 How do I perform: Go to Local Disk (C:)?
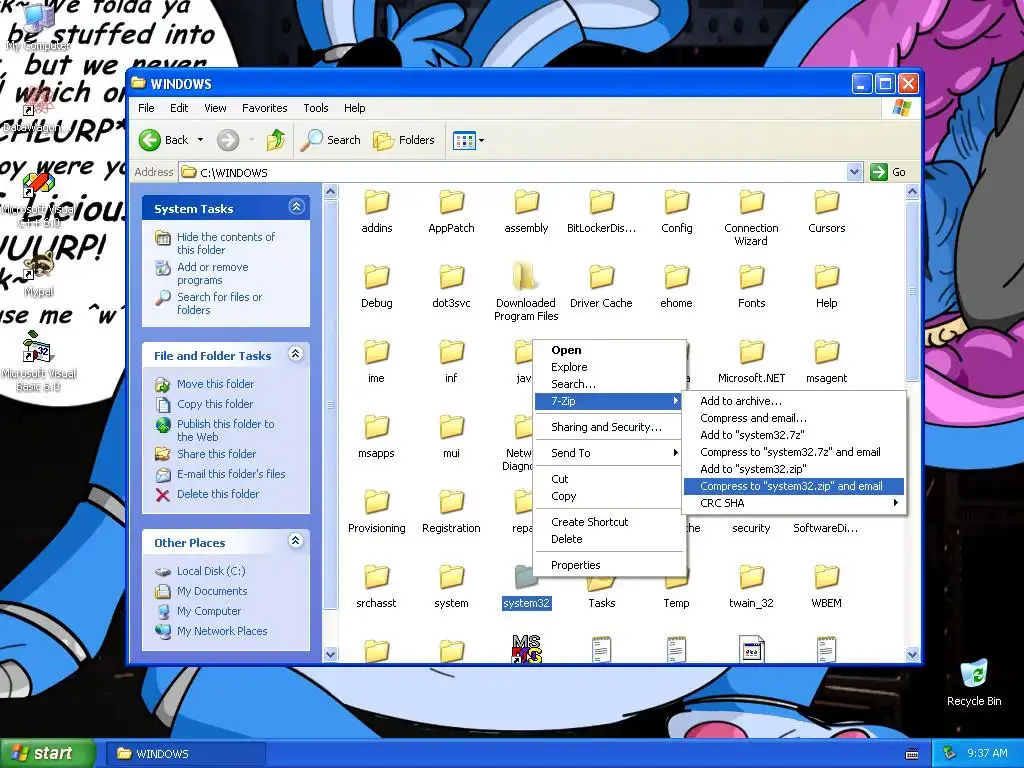[211, 571]
